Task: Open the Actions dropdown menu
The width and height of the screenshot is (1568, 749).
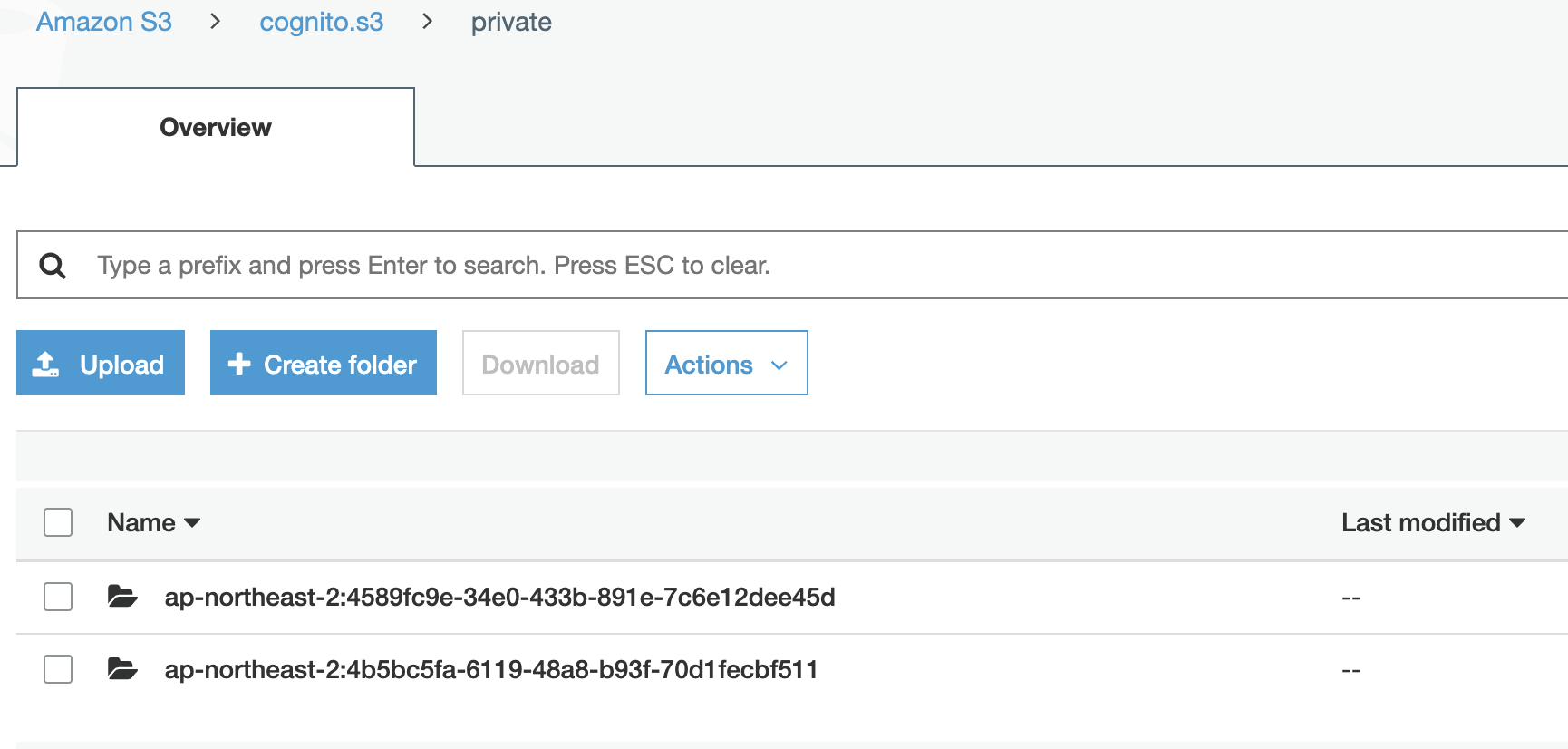Action: tap(726, 363)
